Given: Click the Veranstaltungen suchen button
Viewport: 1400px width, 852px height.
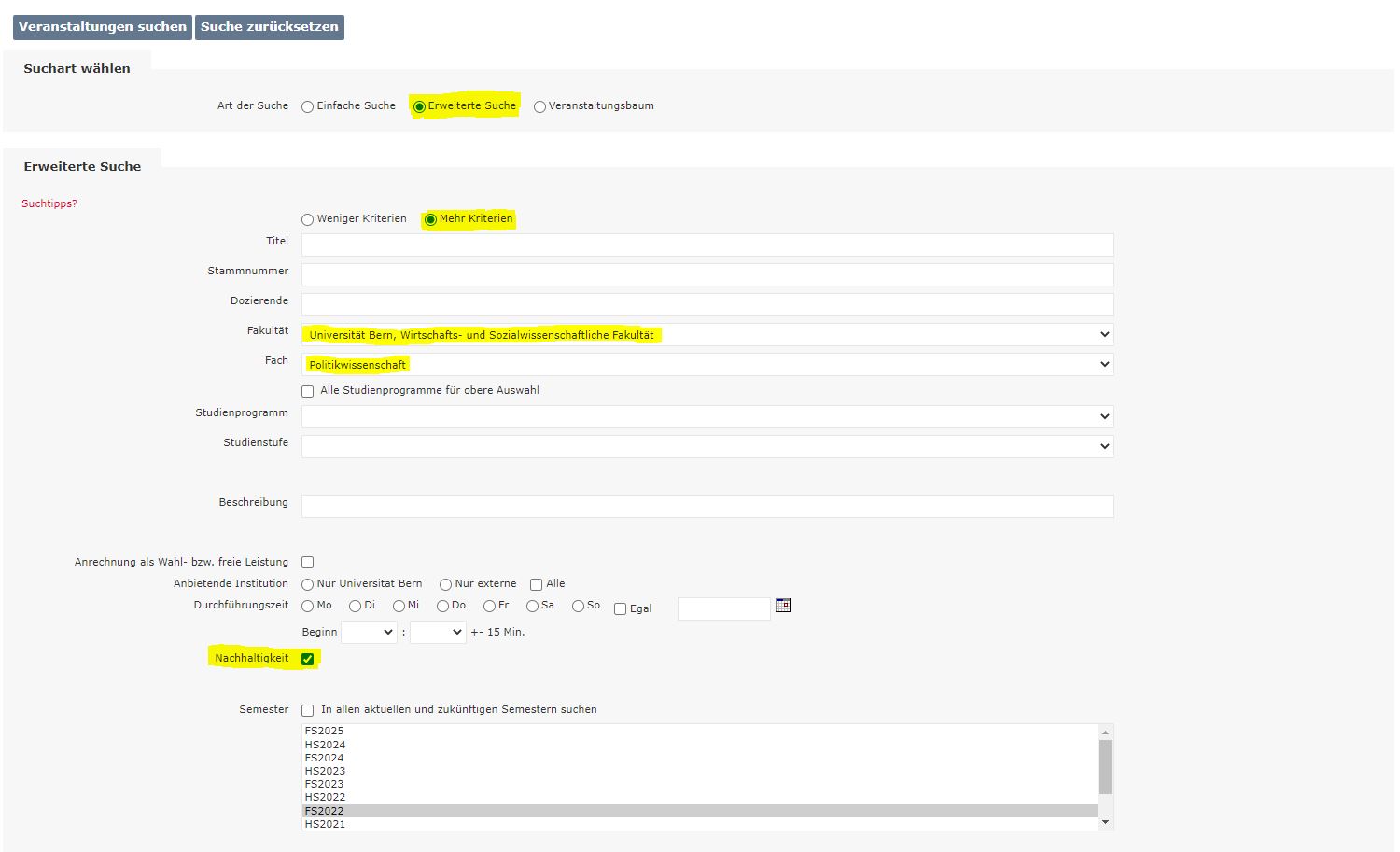Looking at the screenshot, I should 103,27.
